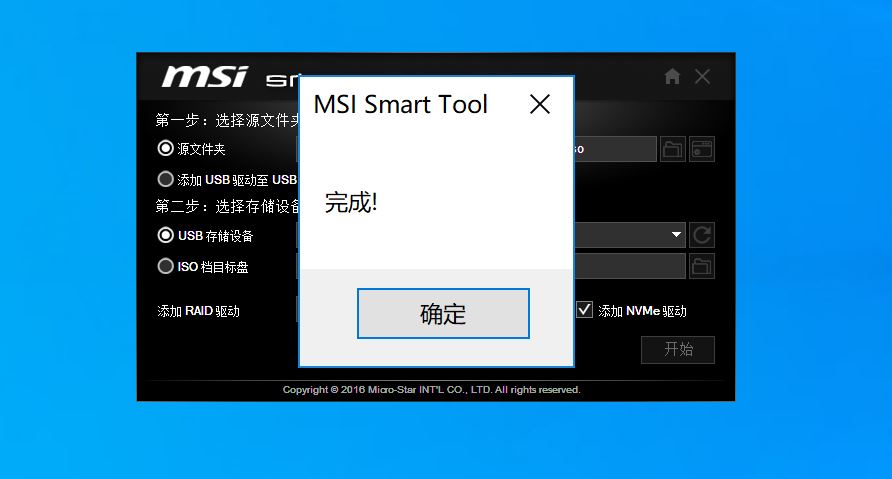Select disc drive source icon
Viewport: 892px width, 479px height.
coord(702,149)
